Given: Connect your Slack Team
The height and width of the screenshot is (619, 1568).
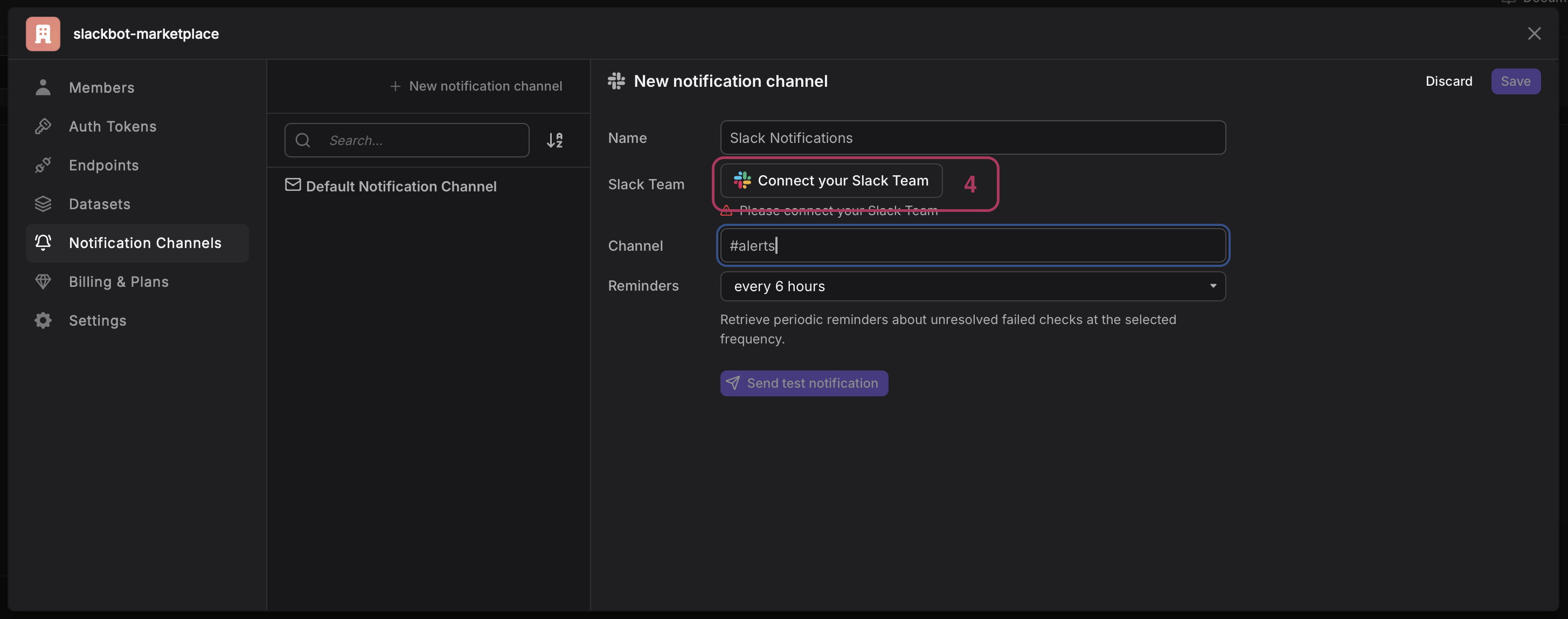Looking at the screenshot, I should 831,180.
